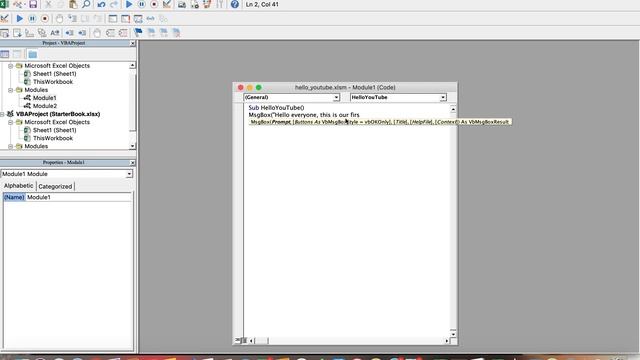
Task: Toggle Folders view in the Project panel
Action: click(x=33, y=54)
